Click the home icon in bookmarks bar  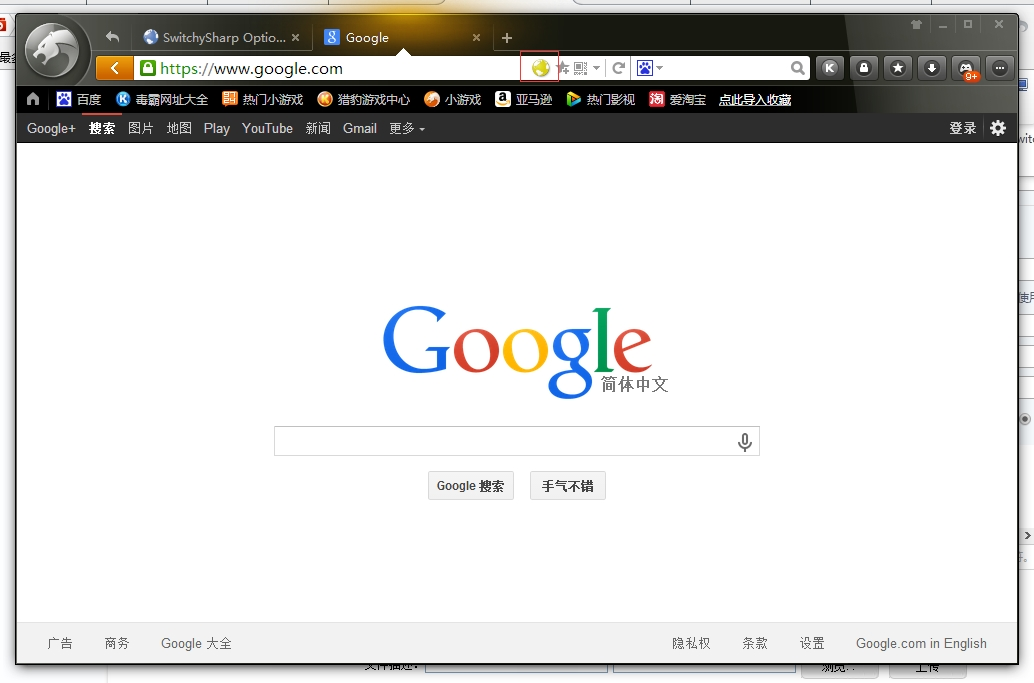[x=33, y=99]
